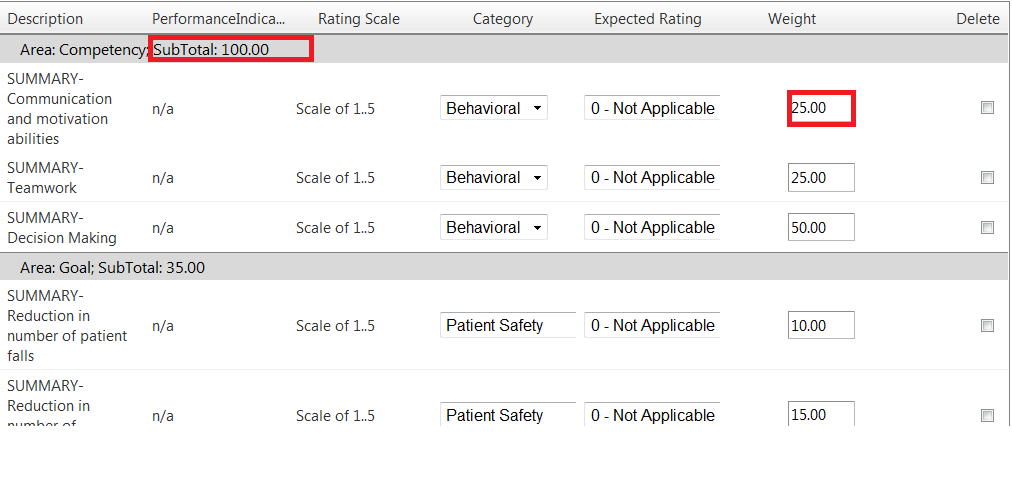Select the 15.00 weight input box
Image resolution: width=1012 pixels, height=480 pixels.
click(821, 415)
